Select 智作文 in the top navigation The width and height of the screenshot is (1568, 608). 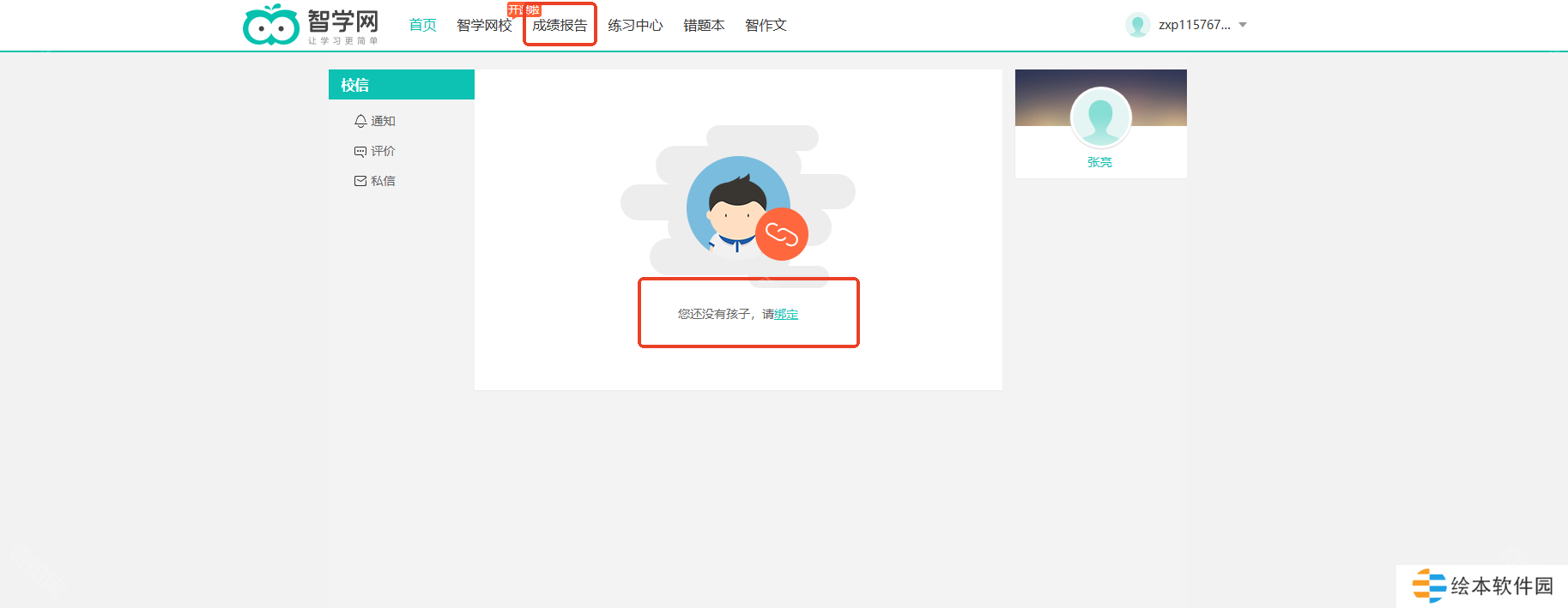[x=766, y=25]
